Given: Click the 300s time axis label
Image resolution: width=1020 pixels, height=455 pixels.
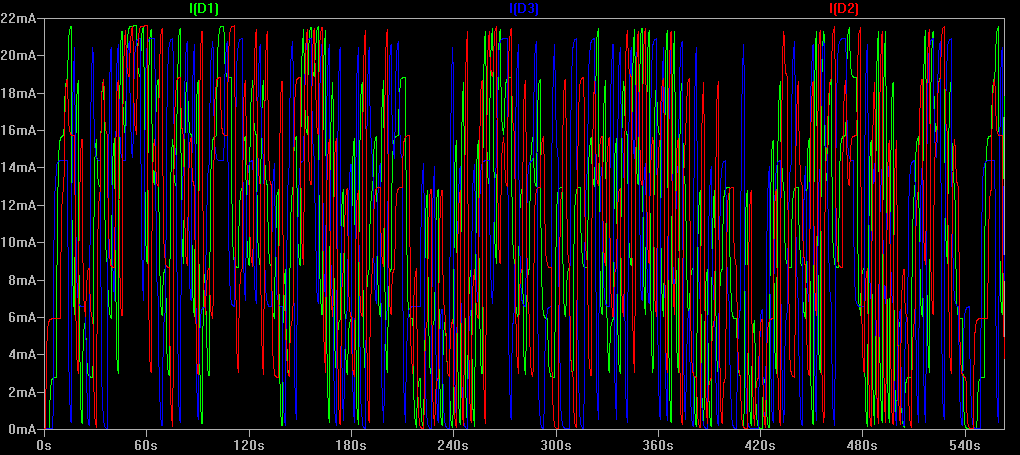Looking at the screenshot, I should (556, 446).
